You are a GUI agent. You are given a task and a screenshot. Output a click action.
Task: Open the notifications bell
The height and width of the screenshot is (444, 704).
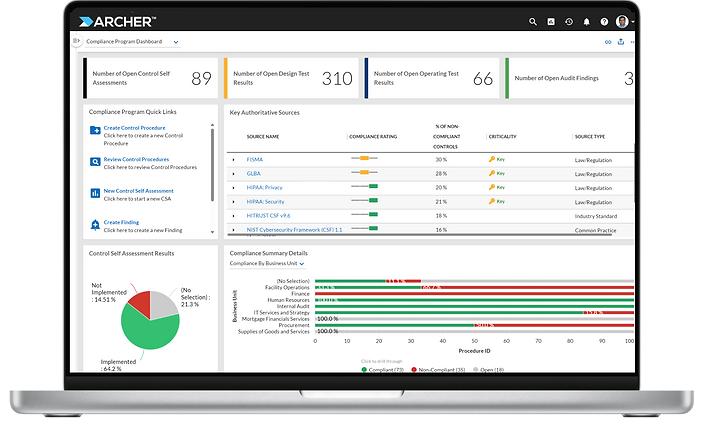click(x=586, y=22)
